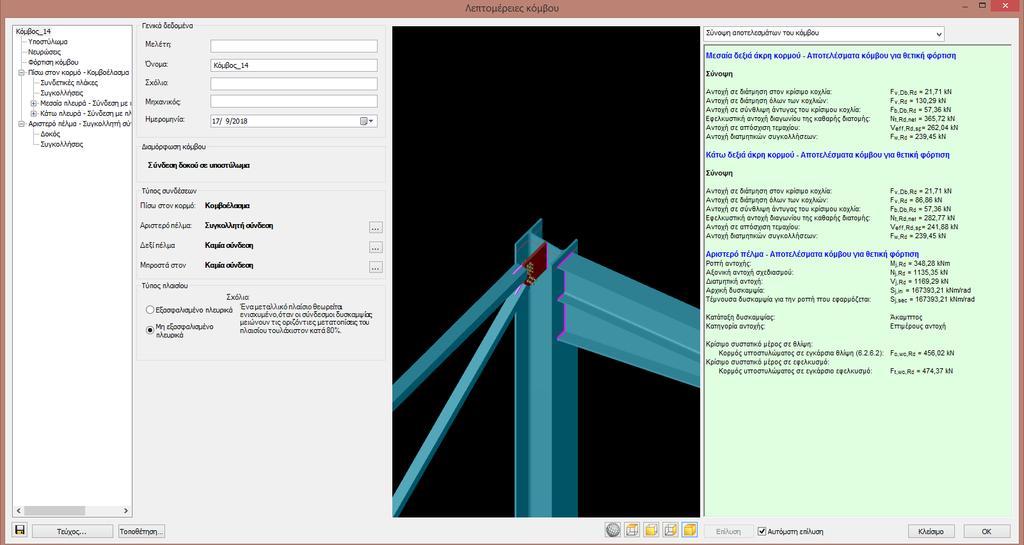Screen dimensions: 1024x545
Task: Select the Μεσαία πλευρά tree item
Action: 85,103
